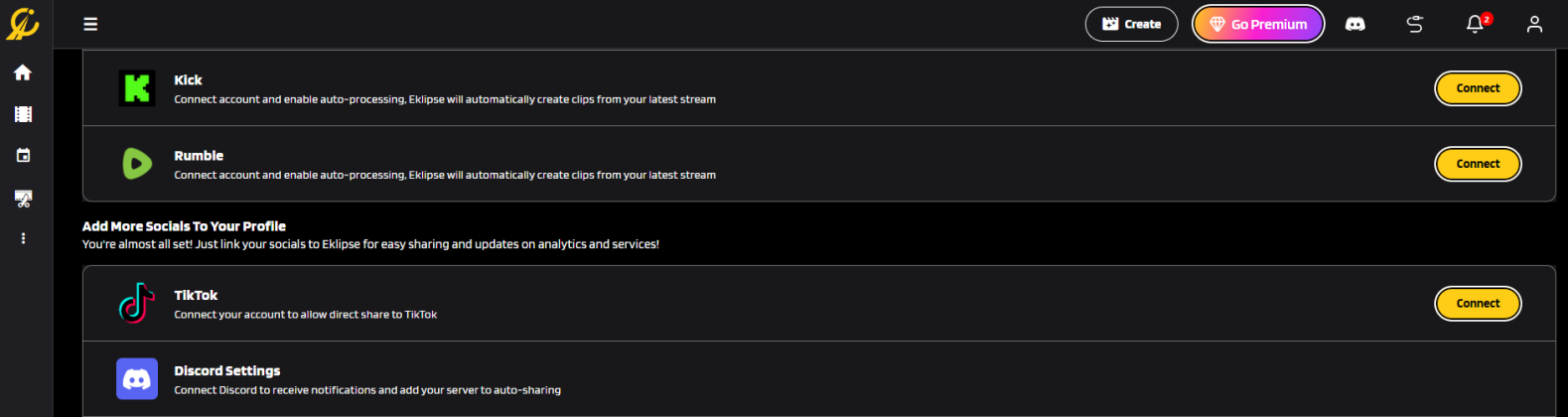Toggle the hamburger menu
1568x417 pixels.
point(90,24)
